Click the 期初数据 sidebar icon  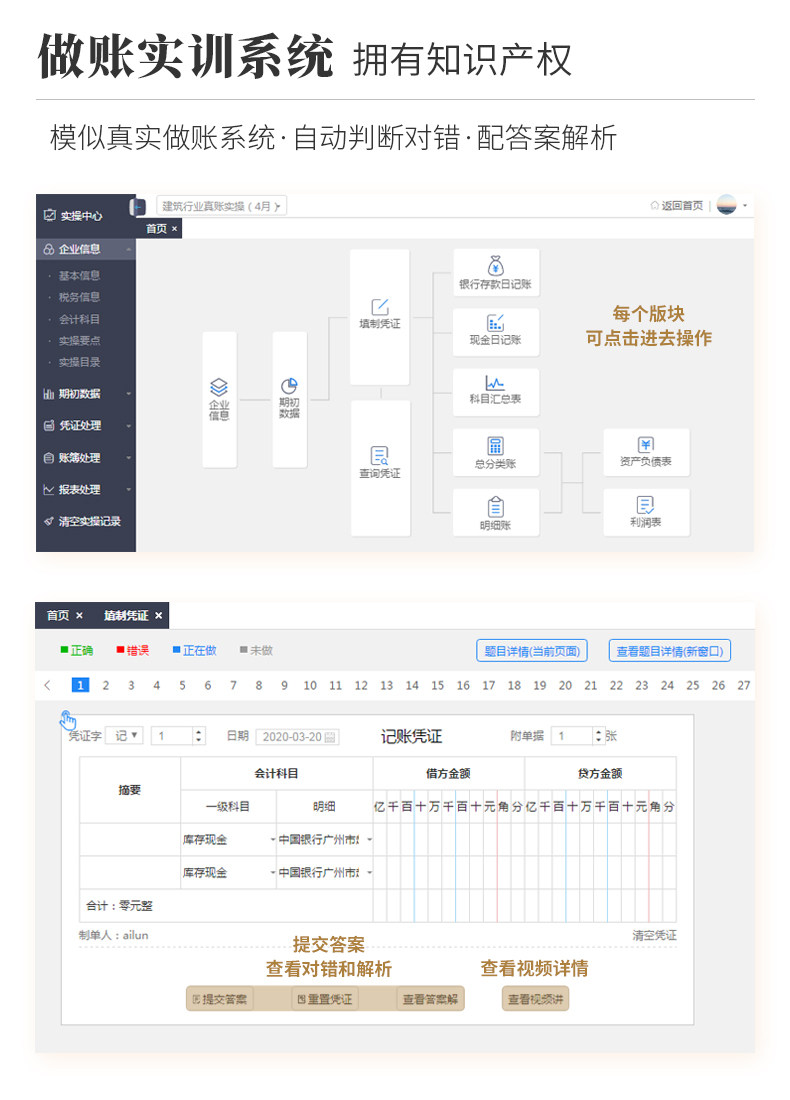[48, 394]
